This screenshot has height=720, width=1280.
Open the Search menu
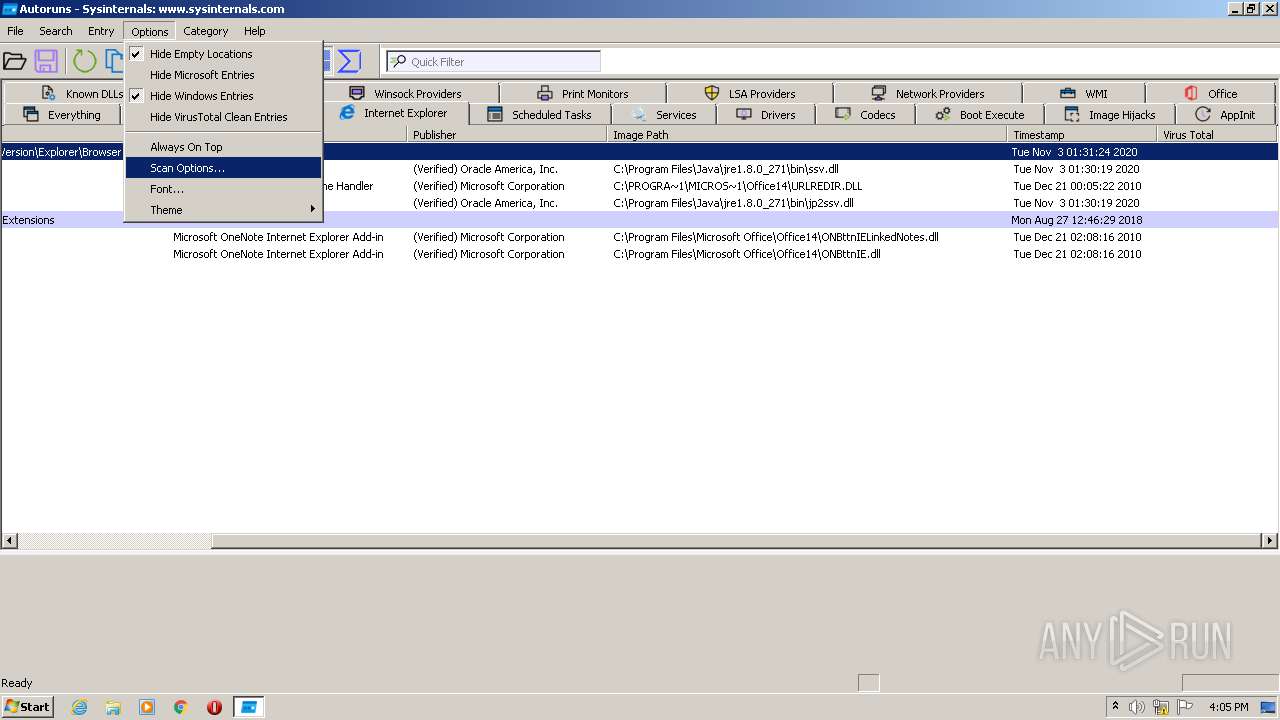tap(56, 31)
